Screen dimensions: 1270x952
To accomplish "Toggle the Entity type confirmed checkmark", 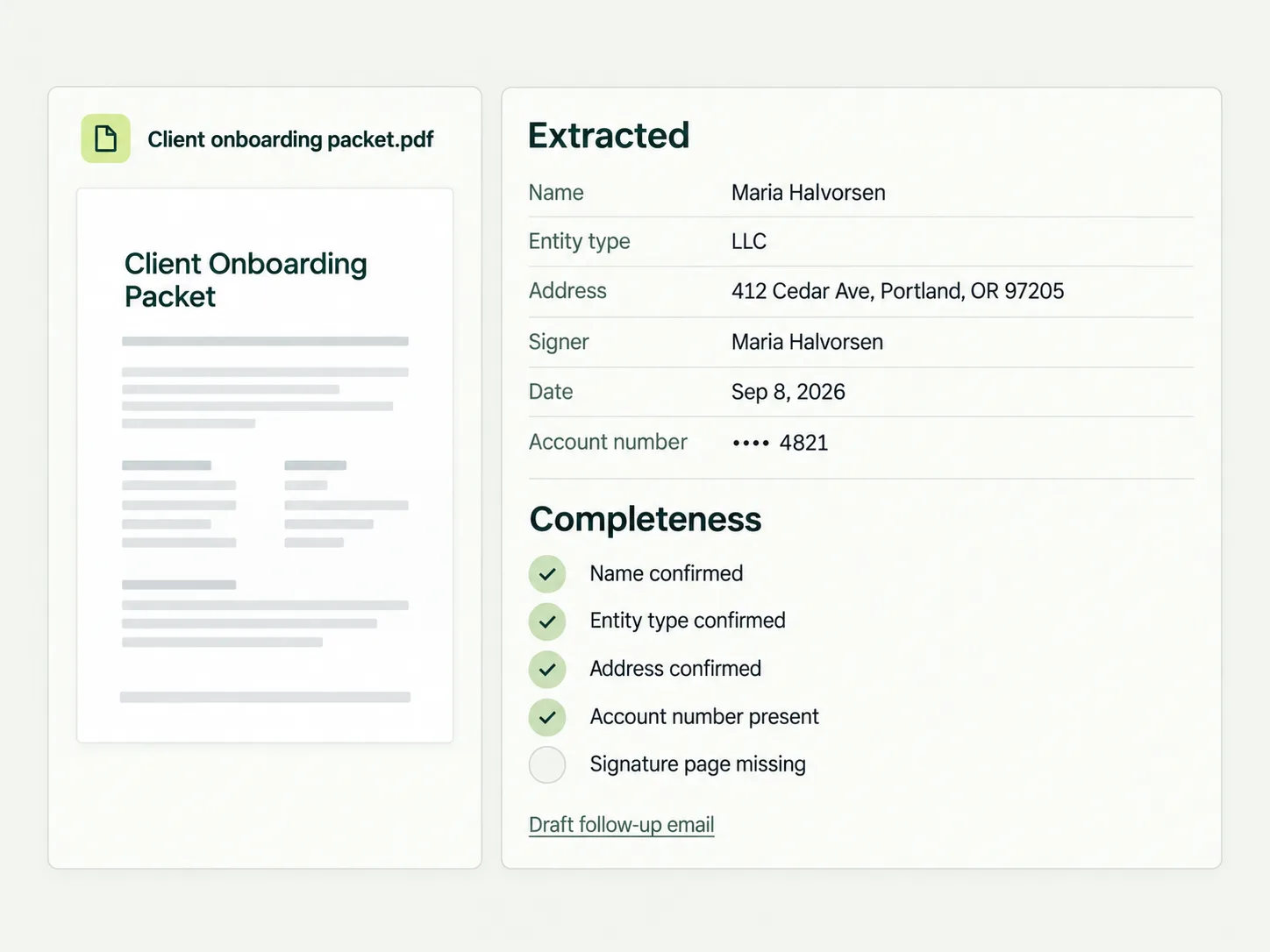I will (547, 622).
